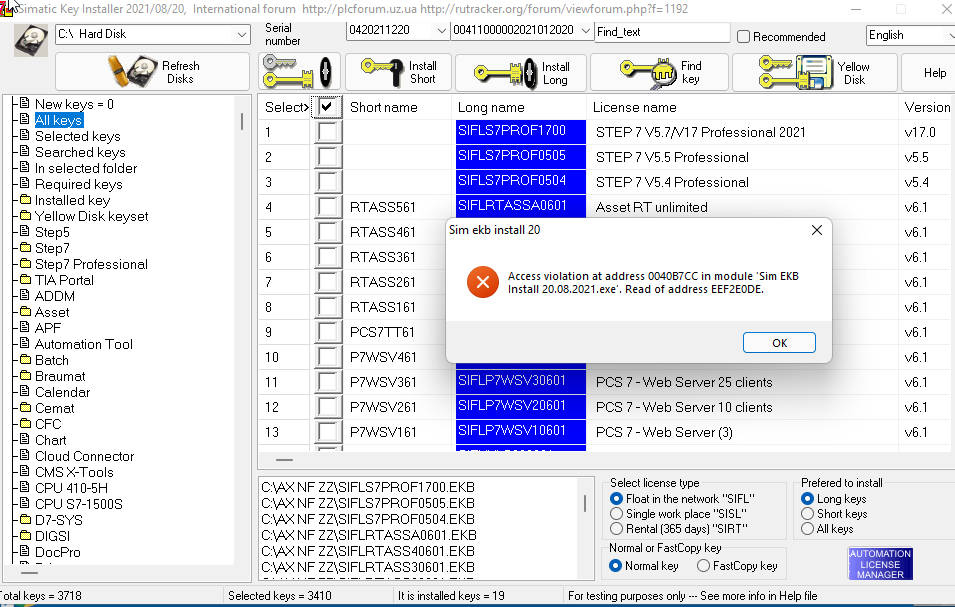Screen dimensions: 955x607
Task: Select Float in the network SIFL option
Action: coord(616,499)
